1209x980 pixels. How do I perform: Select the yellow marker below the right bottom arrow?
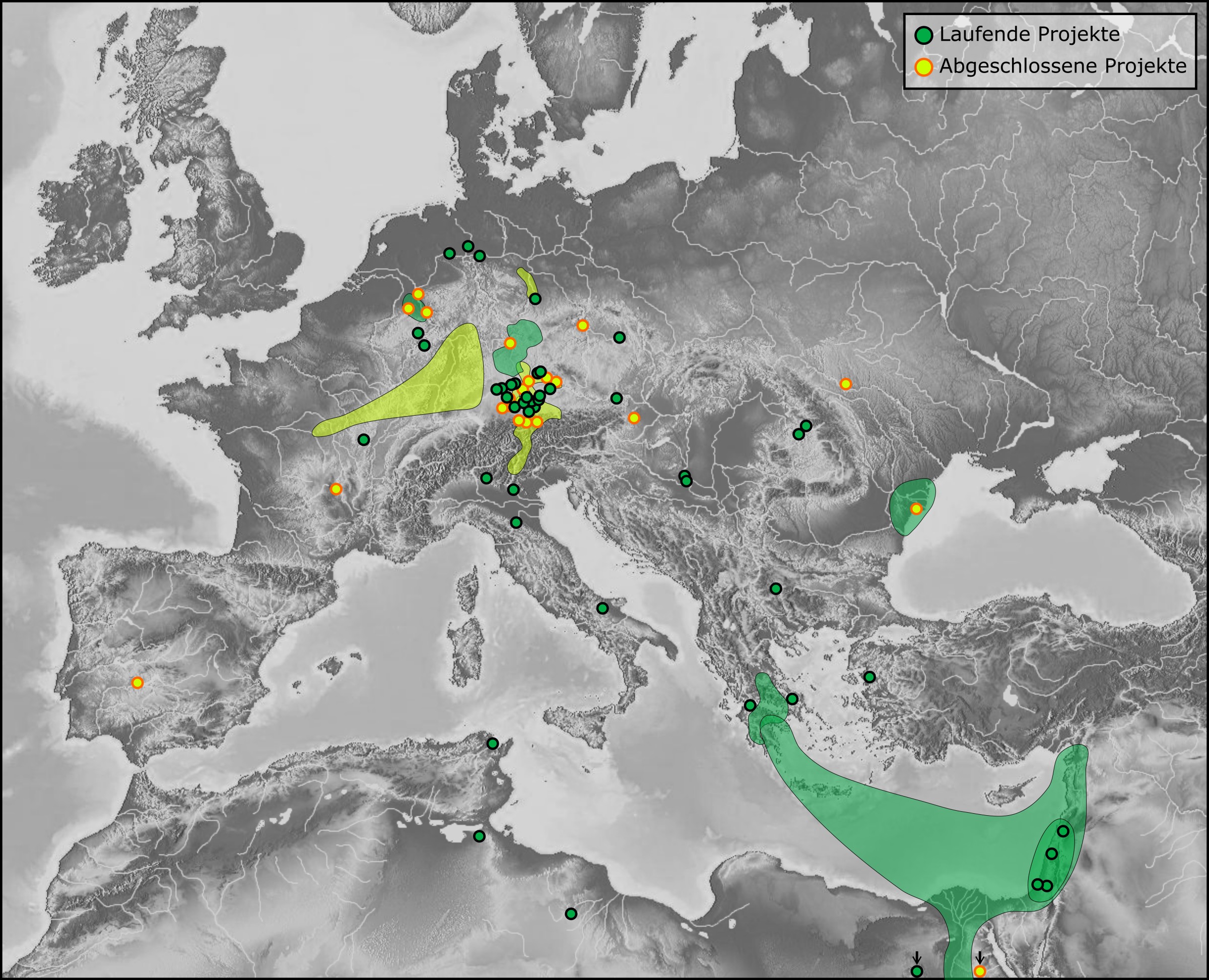pyautogui.click(x=980, y=971)
